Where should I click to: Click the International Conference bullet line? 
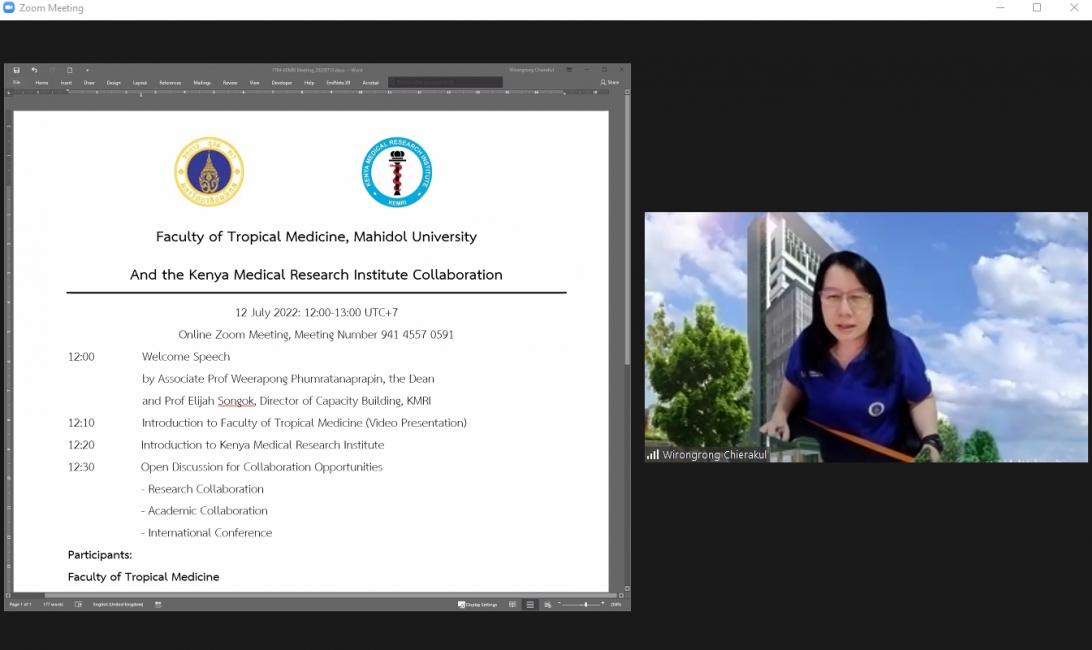(206, 532)
